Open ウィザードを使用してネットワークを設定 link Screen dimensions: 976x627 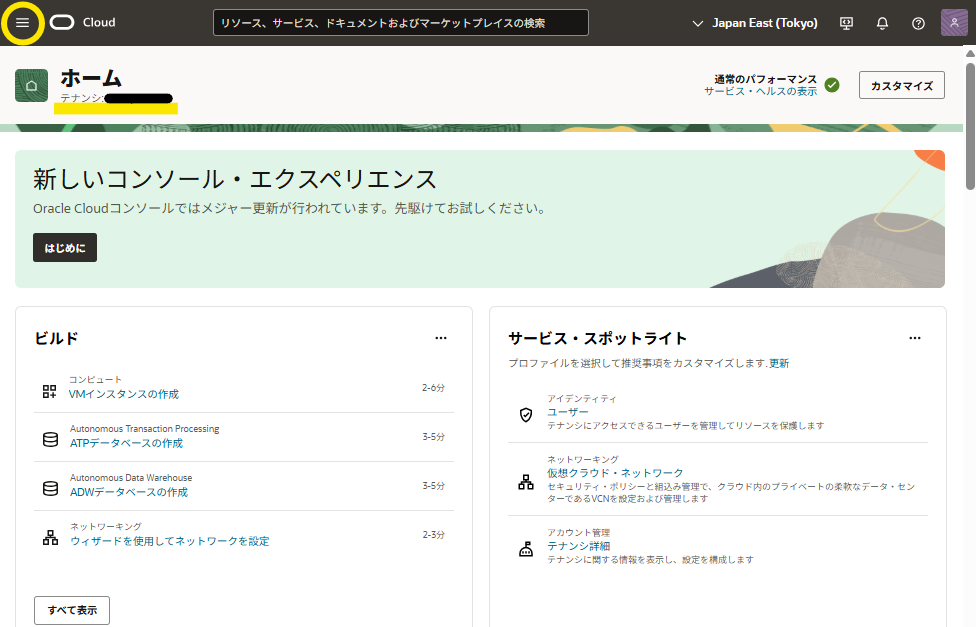click(x=170, y=541)
